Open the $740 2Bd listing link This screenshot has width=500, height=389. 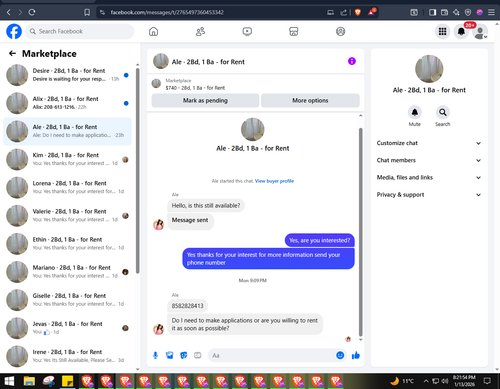pos(195,88)
